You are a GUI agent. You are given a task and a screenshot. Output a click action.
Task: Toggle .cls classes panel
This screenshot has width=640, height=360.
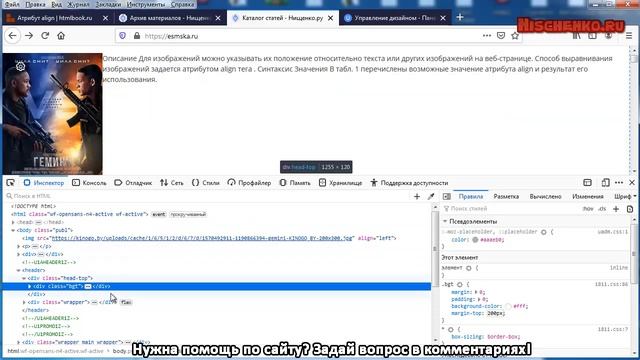pyautogui.click(x=602, y=209)
